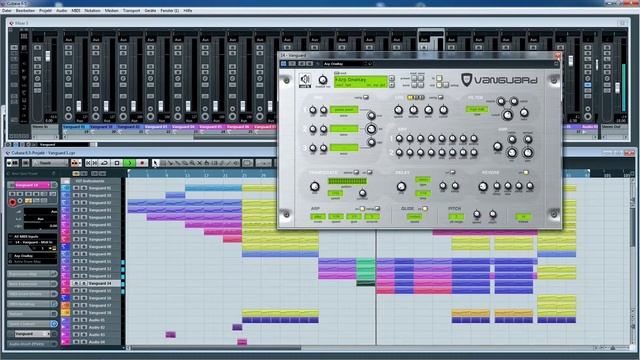Open the Oscillator 2 waveform selector

point(344,129)
